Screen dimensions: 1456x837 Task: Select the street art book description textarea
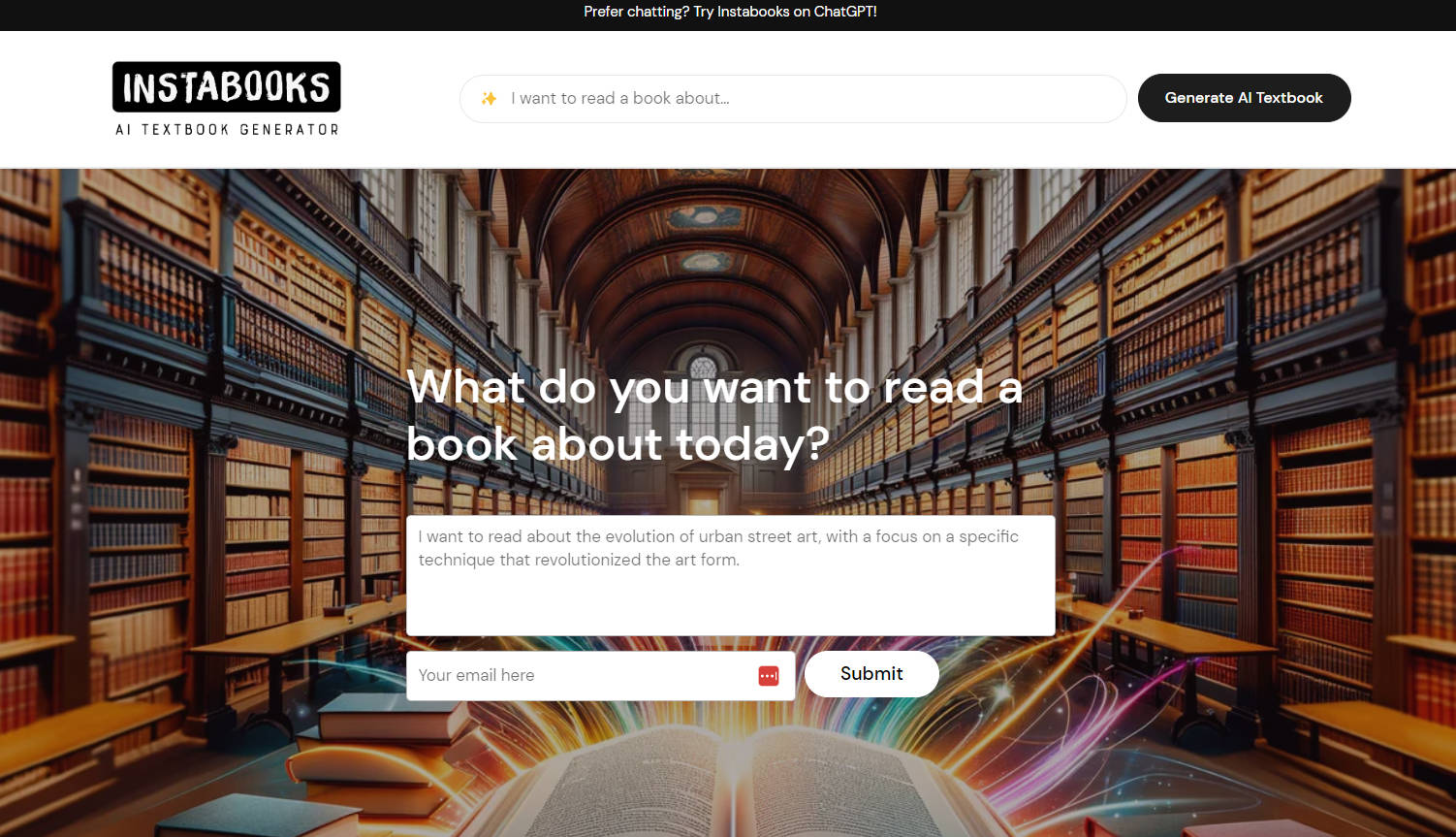pos(731,574)
